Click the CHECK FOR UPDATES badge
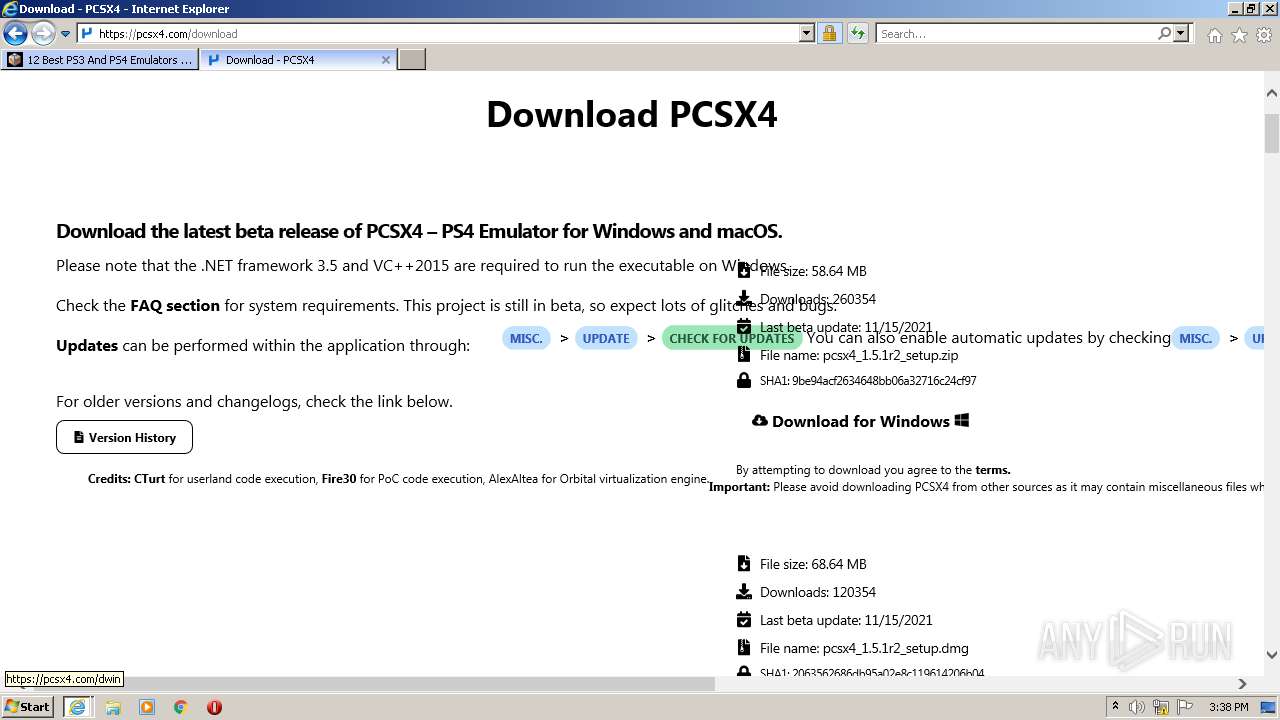Viewport: 1280px width, 720px height. pyautogui.click(x=731, y=339)
